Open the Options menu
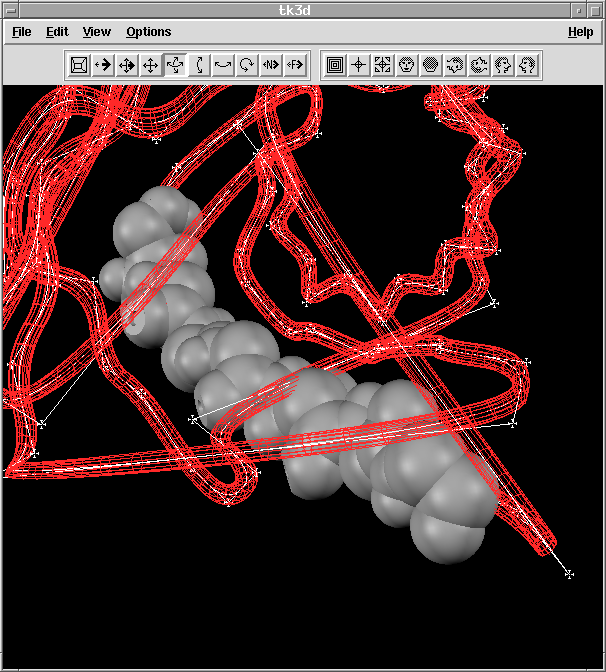The height and width of the screenshot is (672, 606). tap(149, 32)
